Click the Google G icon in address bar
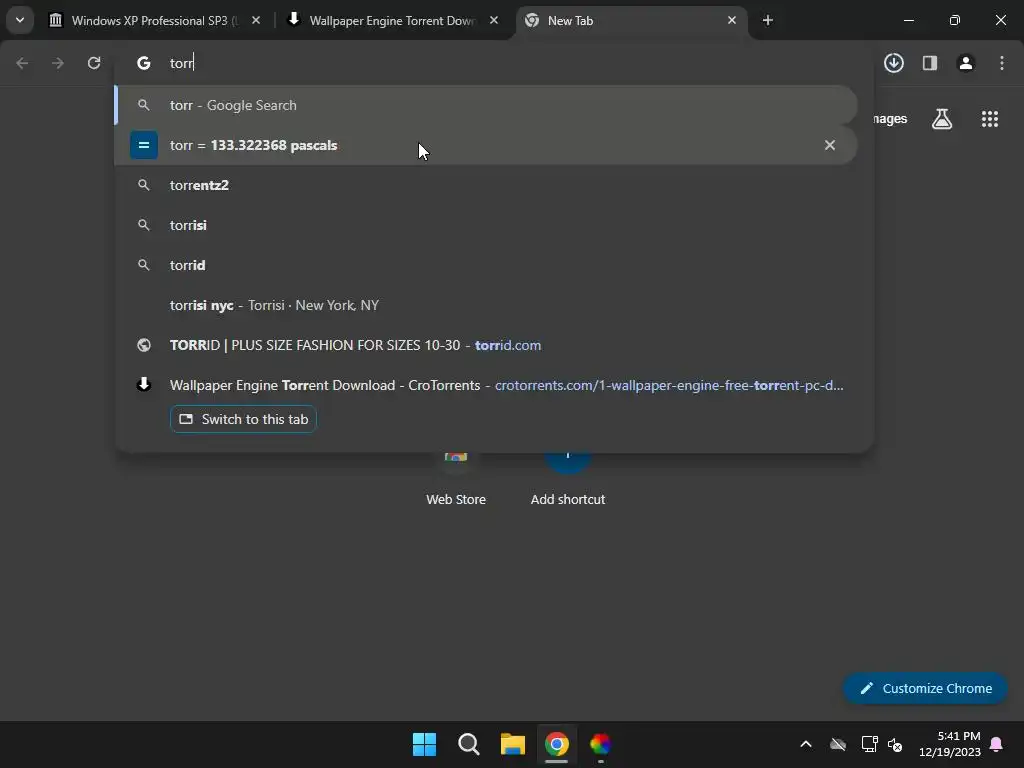Image resolution: width=1024 pixels, height=768 pixels. [x=144, y=63]
